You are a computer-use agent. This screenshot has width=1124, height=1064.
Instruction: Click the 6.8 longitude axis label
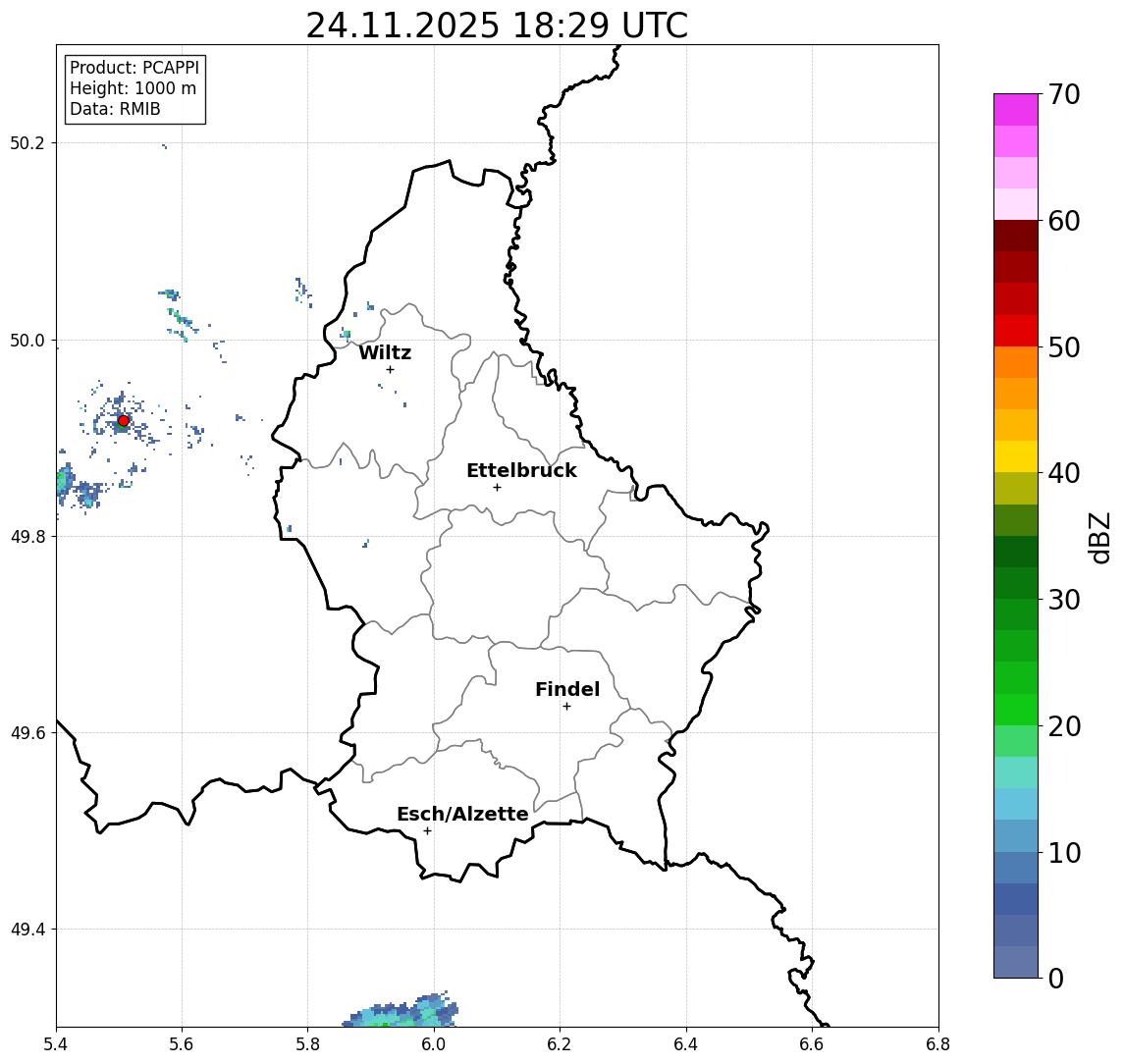[937, 1044]
